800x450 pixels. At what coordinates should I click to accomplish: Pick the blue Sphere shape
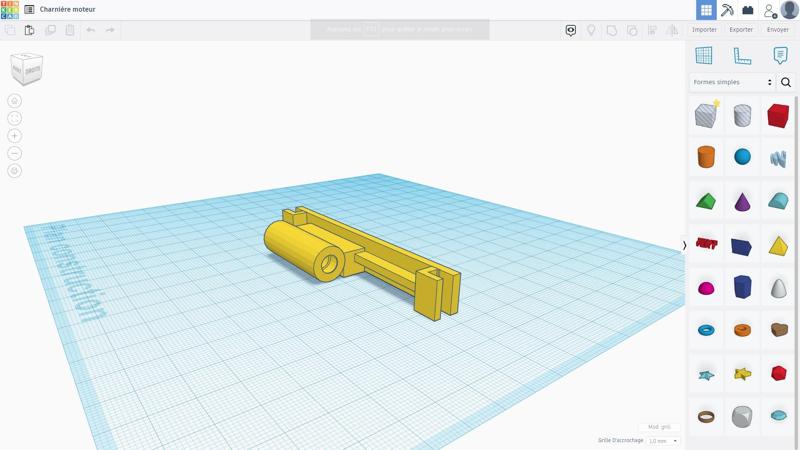(x=742, y=157)
